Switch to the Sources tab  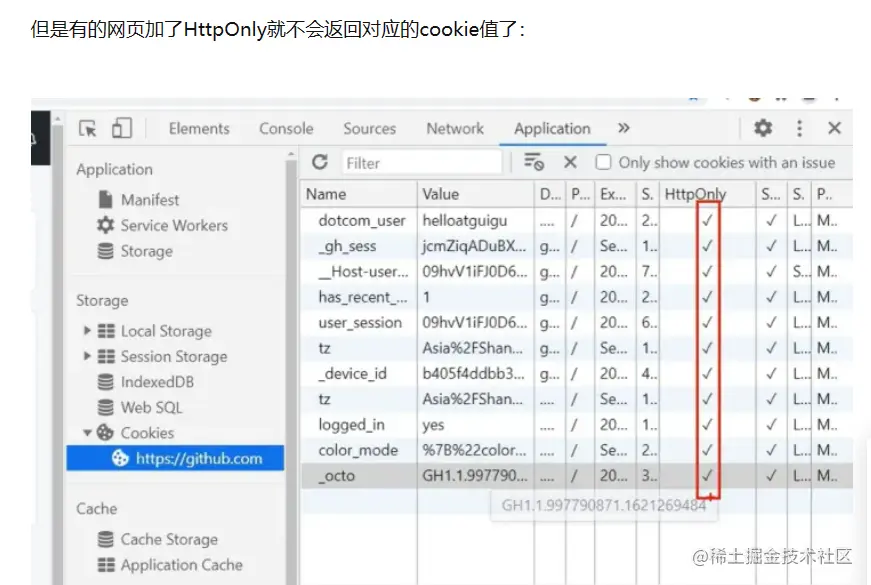(x=369, y=128)
